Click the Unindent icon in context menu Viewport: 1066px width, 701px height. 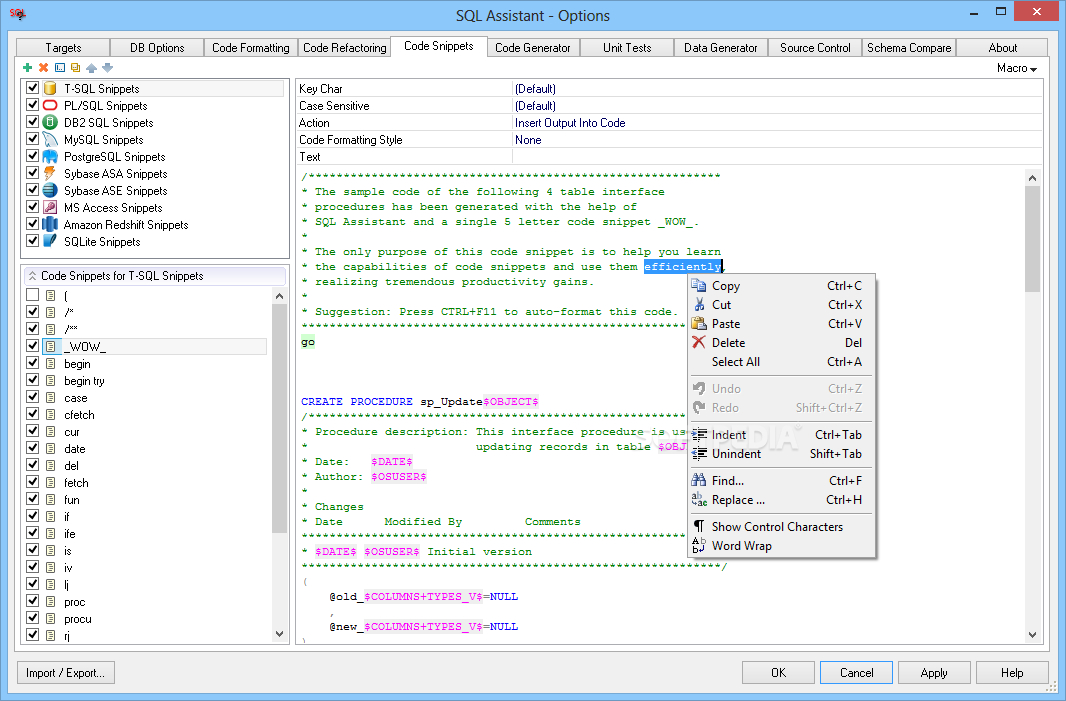point(699,454)
